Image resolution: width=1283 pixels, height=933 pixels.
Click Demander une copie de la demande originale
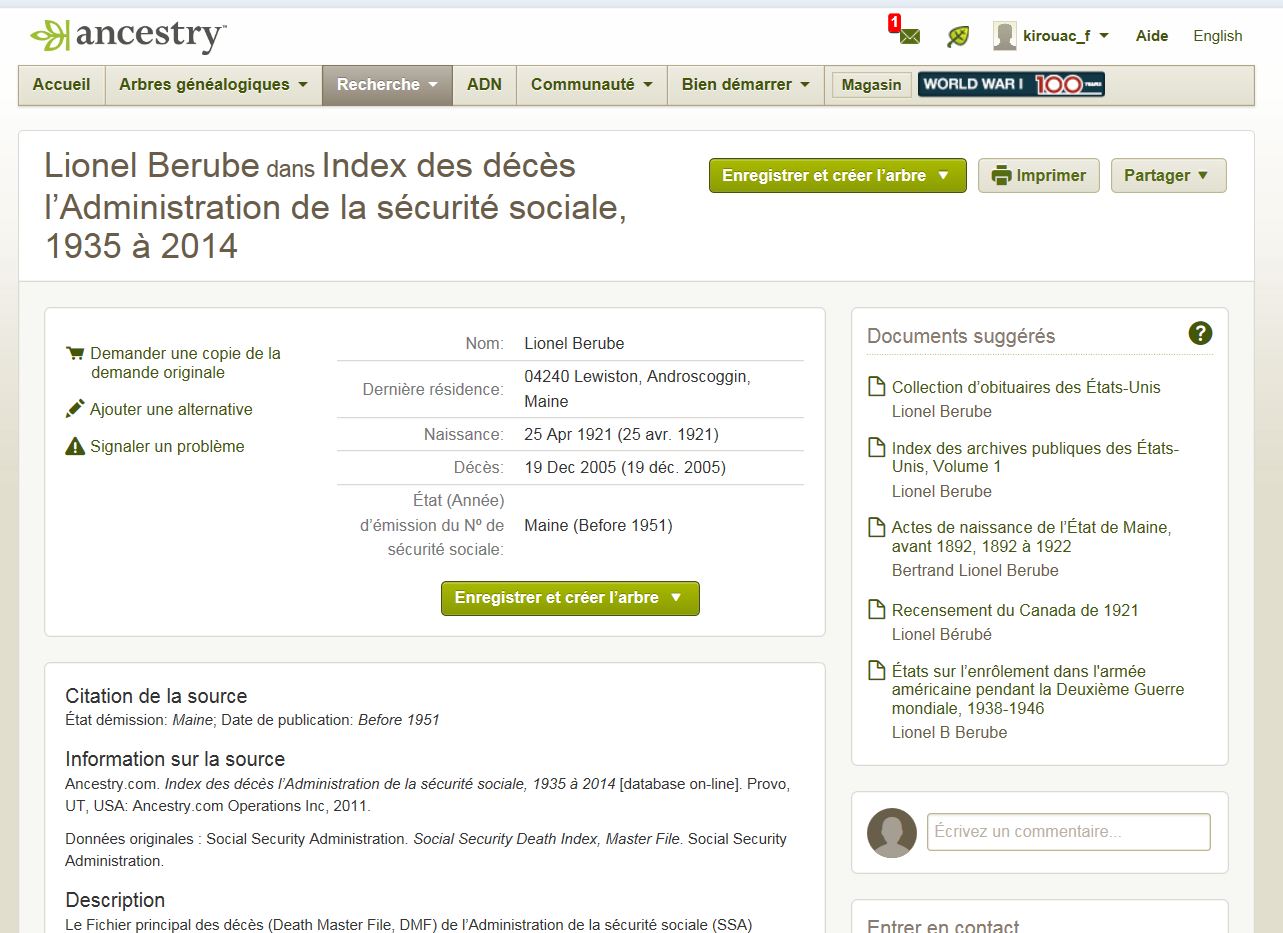185,363
